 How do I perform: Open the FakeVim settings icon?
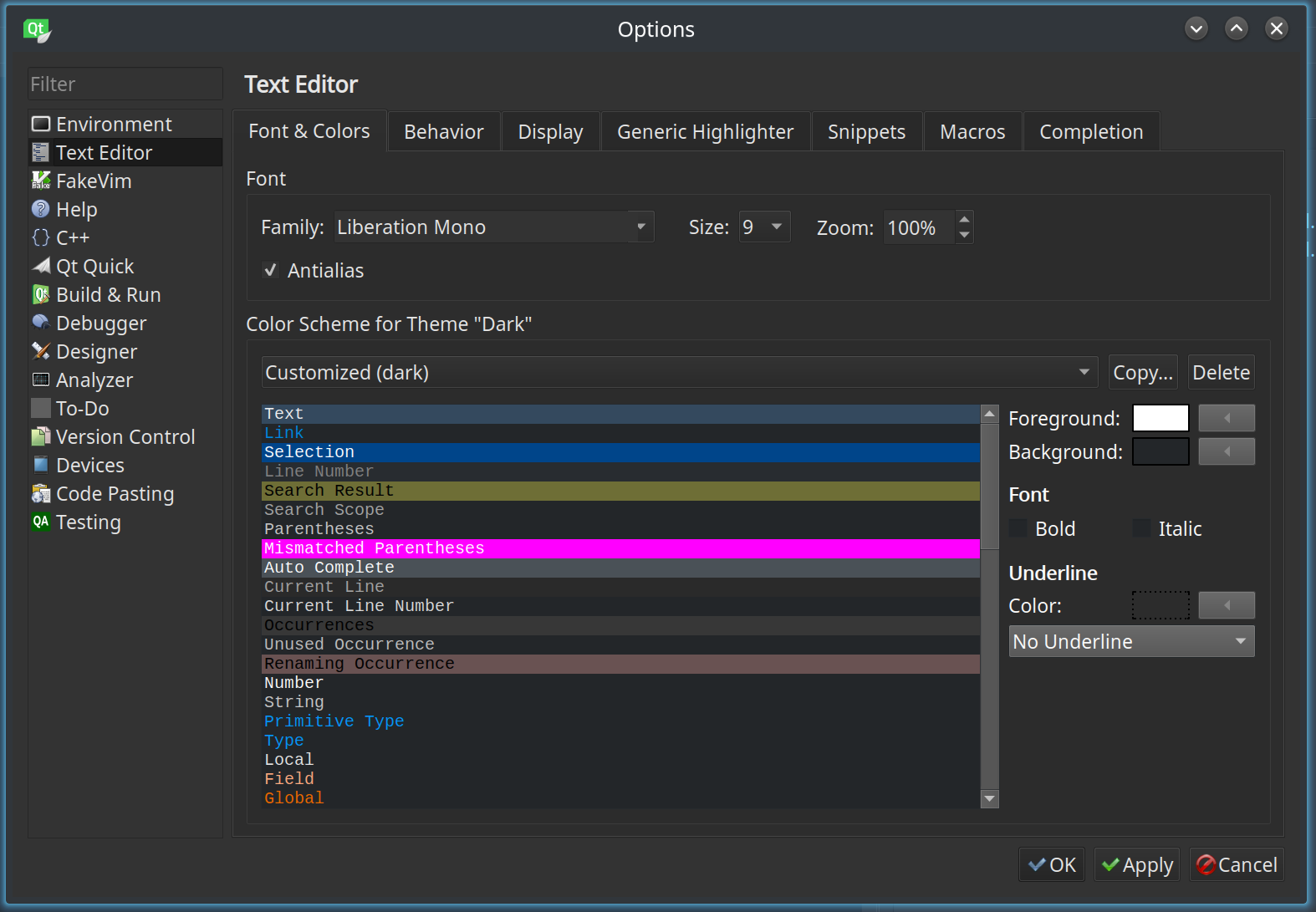point(41,181)
